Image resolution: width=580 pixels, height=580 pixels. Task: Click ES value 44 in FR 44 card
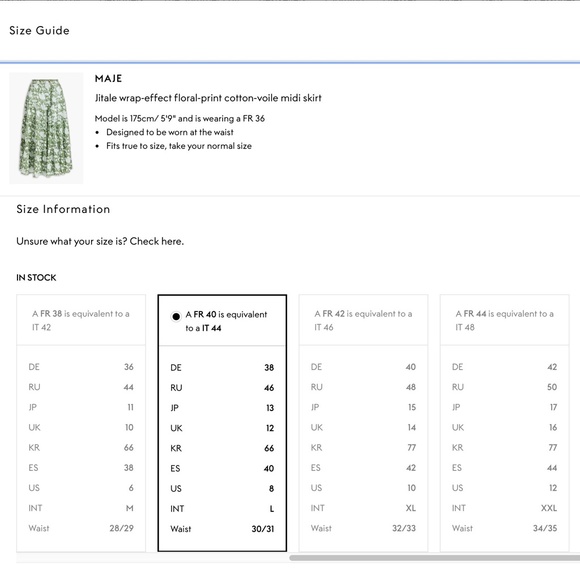click(552, 468)
